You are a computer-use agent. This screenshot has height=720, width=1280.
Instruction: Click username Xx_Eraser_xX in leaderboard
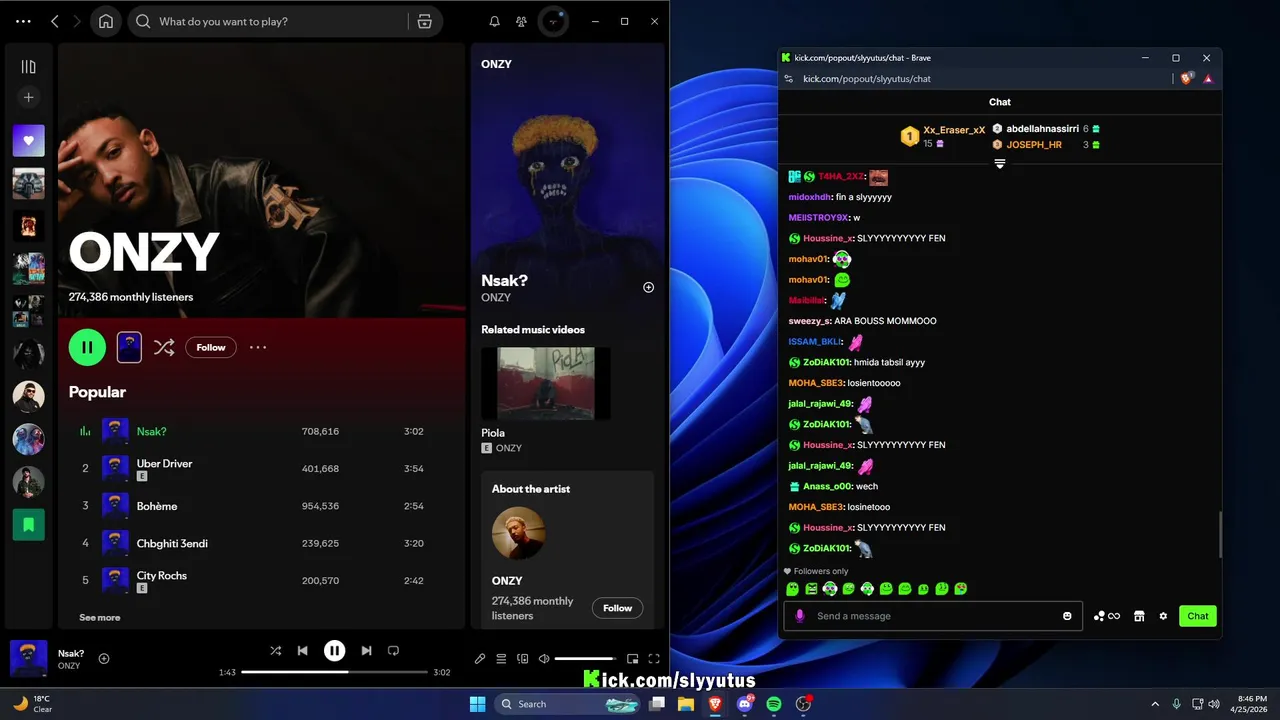(x=954, y=130)
